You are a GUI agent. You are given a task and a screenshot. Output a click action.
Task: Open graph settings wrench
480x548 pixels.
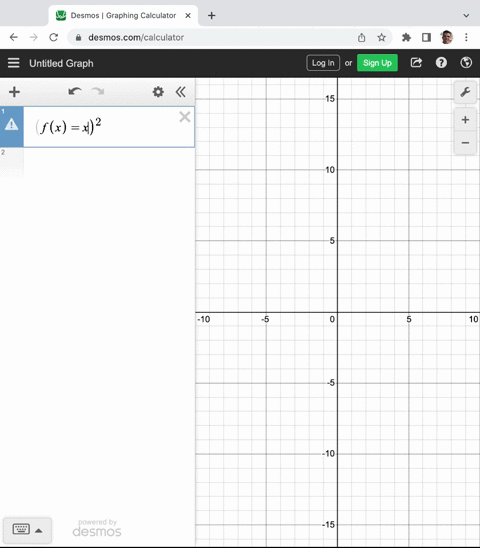click(x=465, y=92)
